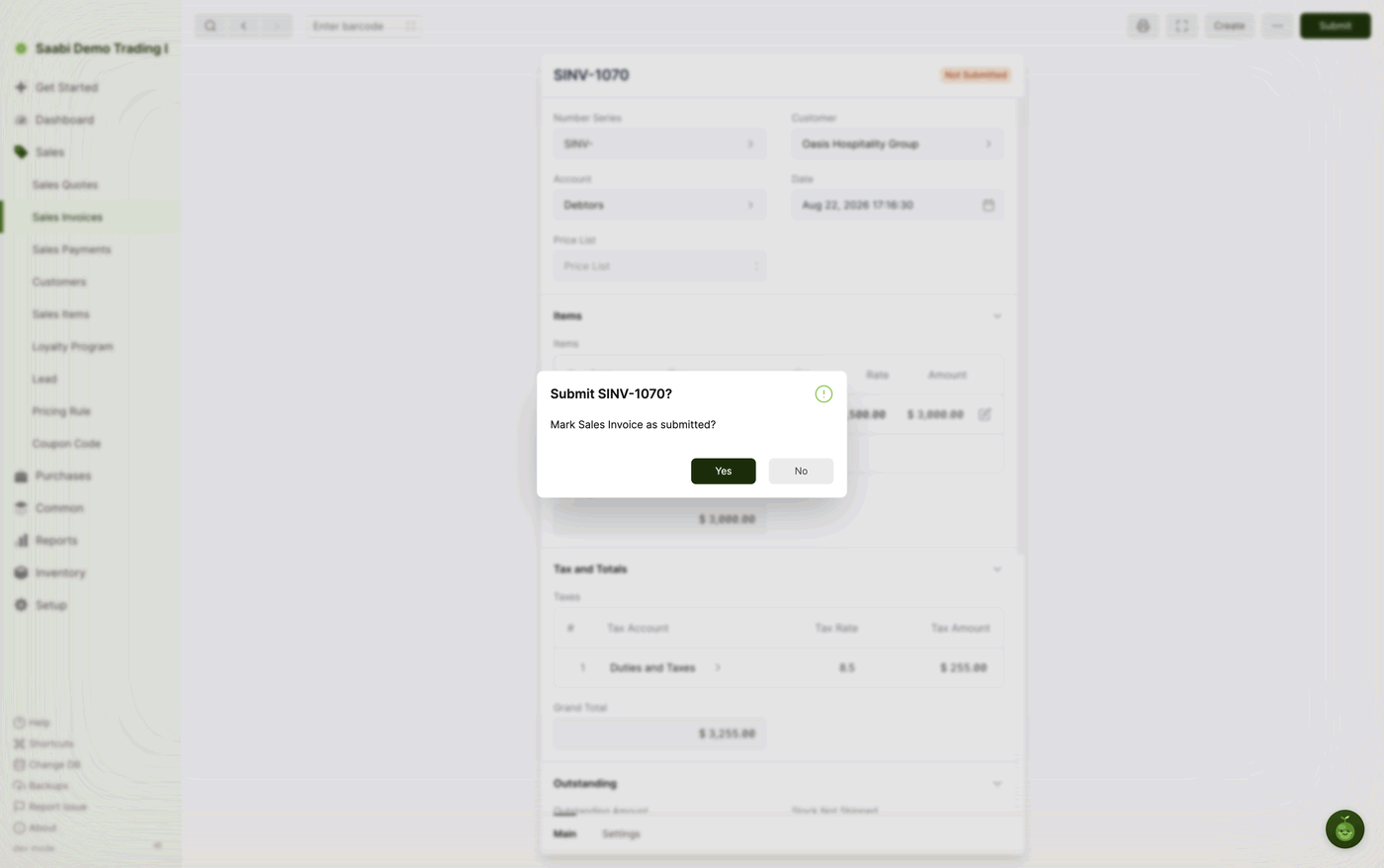Click the fullscreen view icon in the top bar

(x=1181, y=26)
